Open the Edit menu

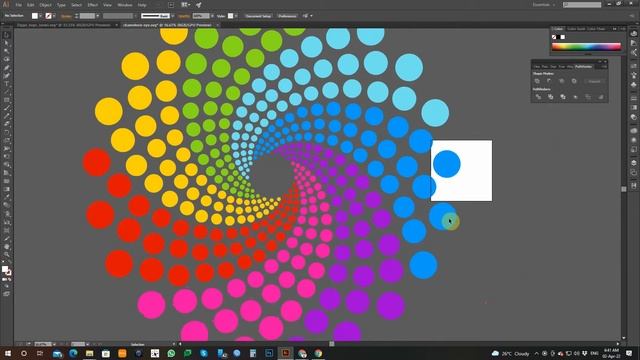pyautogui.click(x=31, y=5)
